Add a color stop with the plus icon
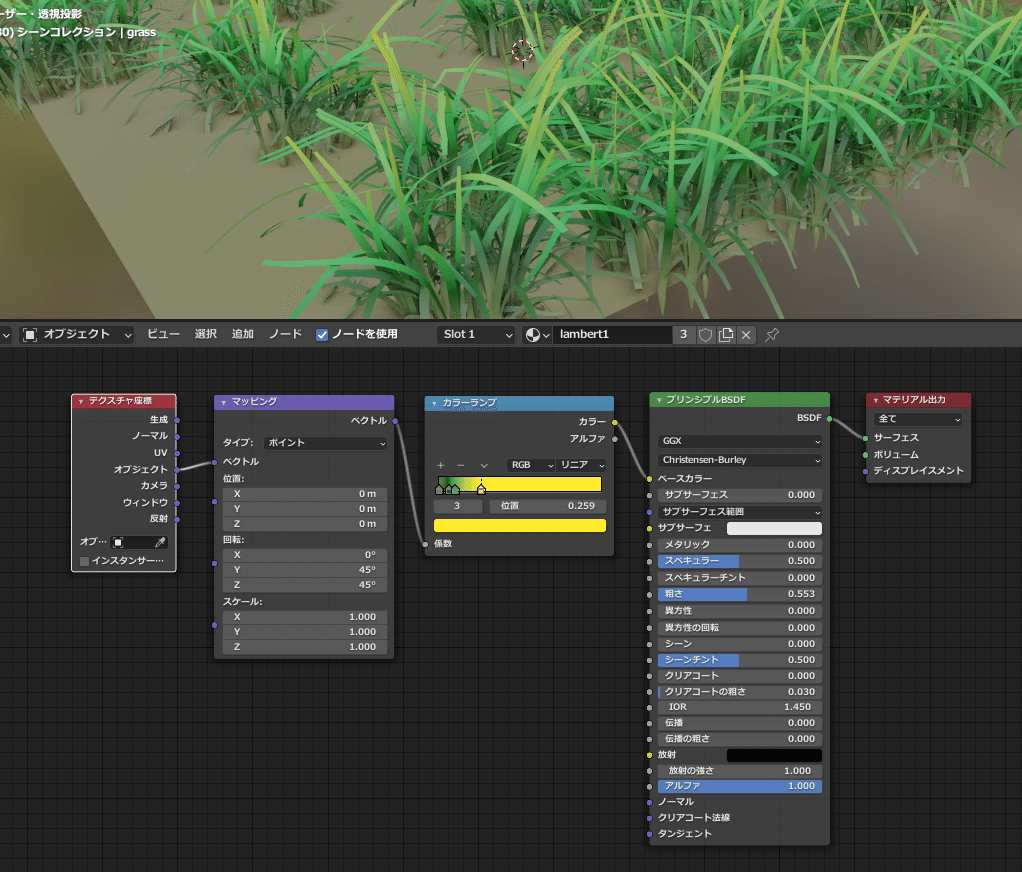Viewport: 1022px width, 872px height. pos(440,465)
